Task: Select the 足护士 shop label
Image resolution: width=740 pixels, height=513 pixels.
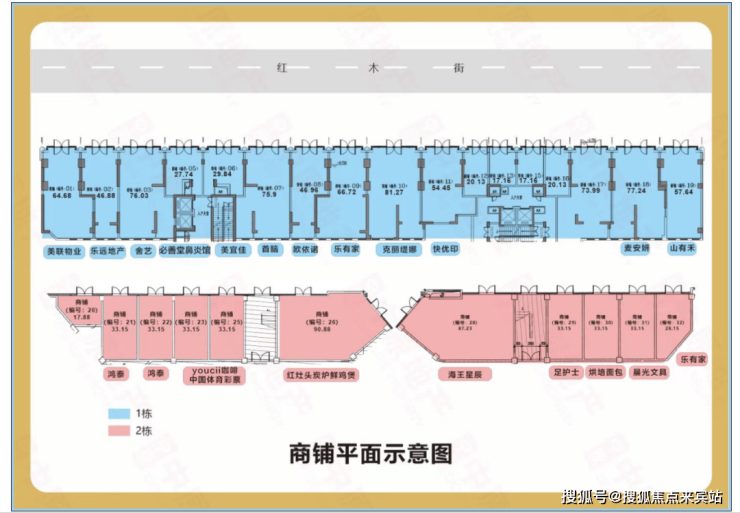Action: coord(566,372)
